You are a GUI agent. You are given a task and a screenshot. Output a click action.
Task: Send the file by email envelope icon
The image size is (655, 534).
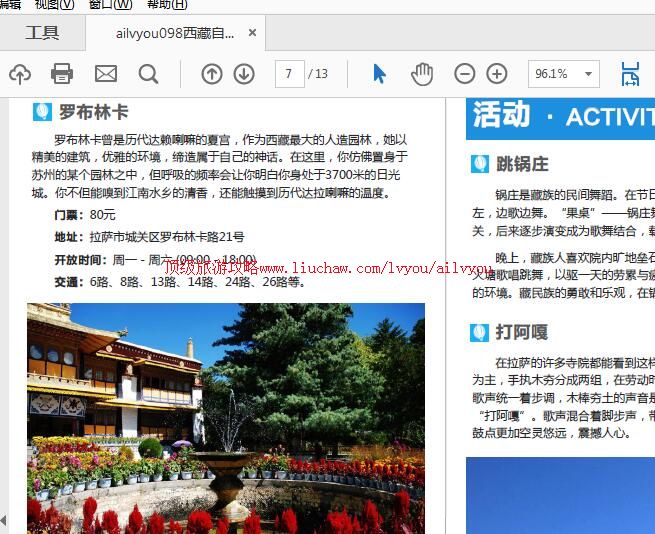point(105,74)
